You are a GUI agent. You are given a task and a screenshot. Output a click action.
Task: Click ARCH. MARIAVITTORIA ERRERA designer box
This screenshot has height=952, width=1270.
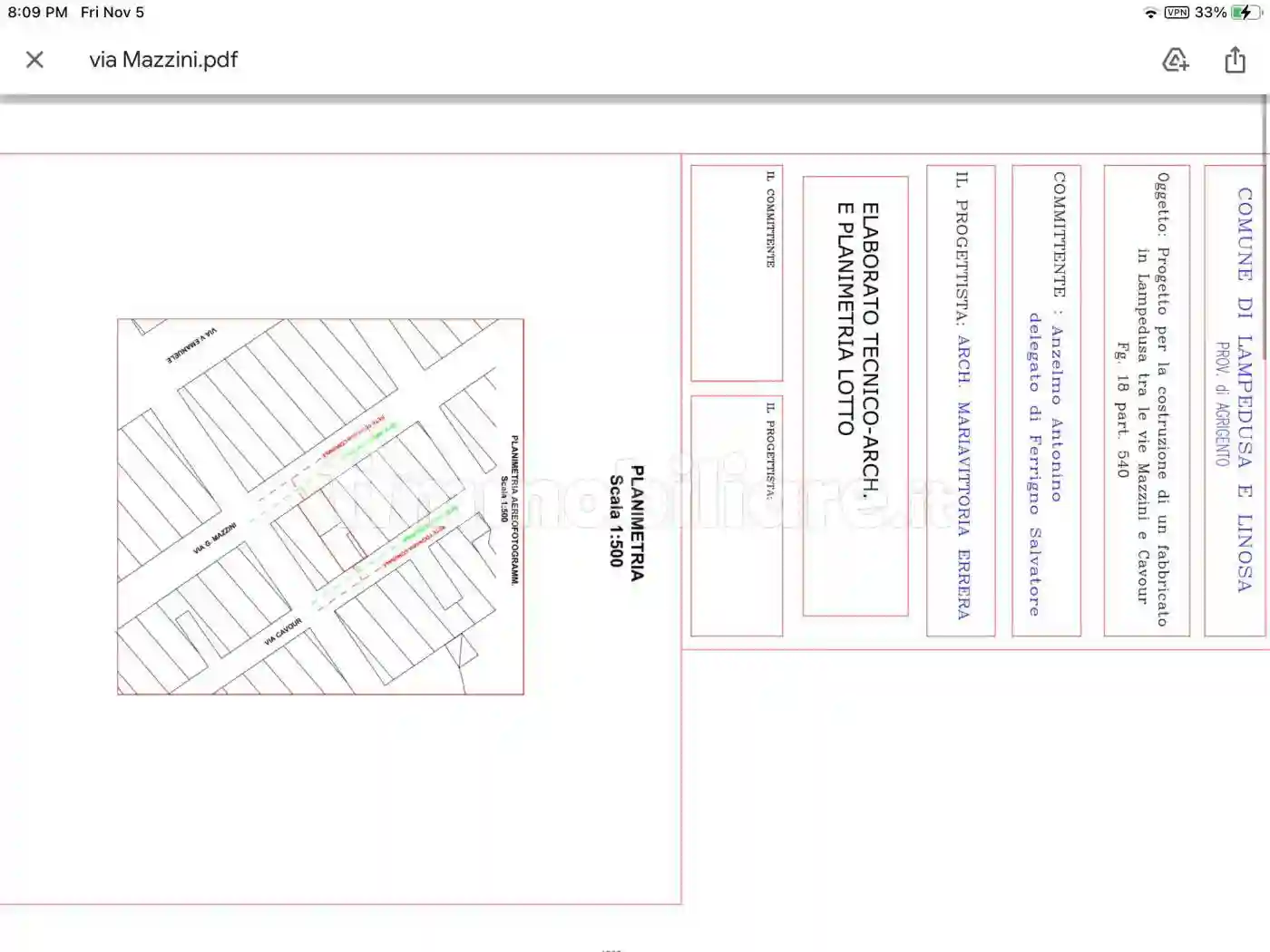[x=961, y=399]
